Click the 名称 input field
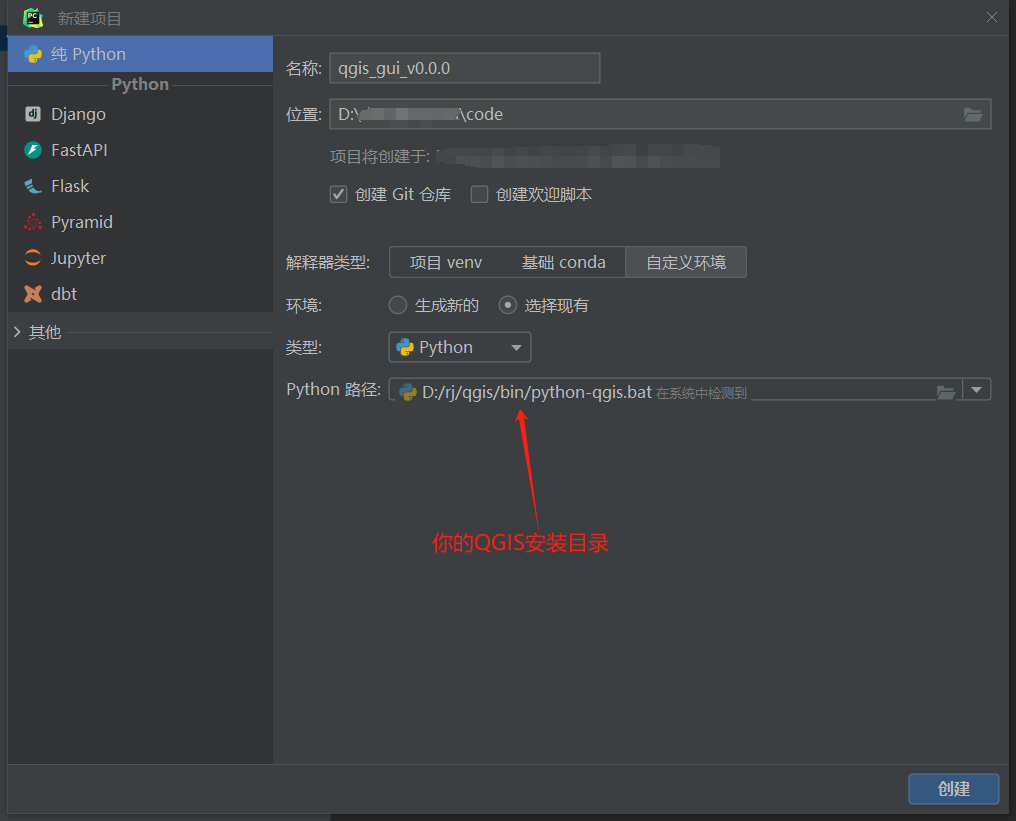 pyautogui.click(x=465, y=68)
